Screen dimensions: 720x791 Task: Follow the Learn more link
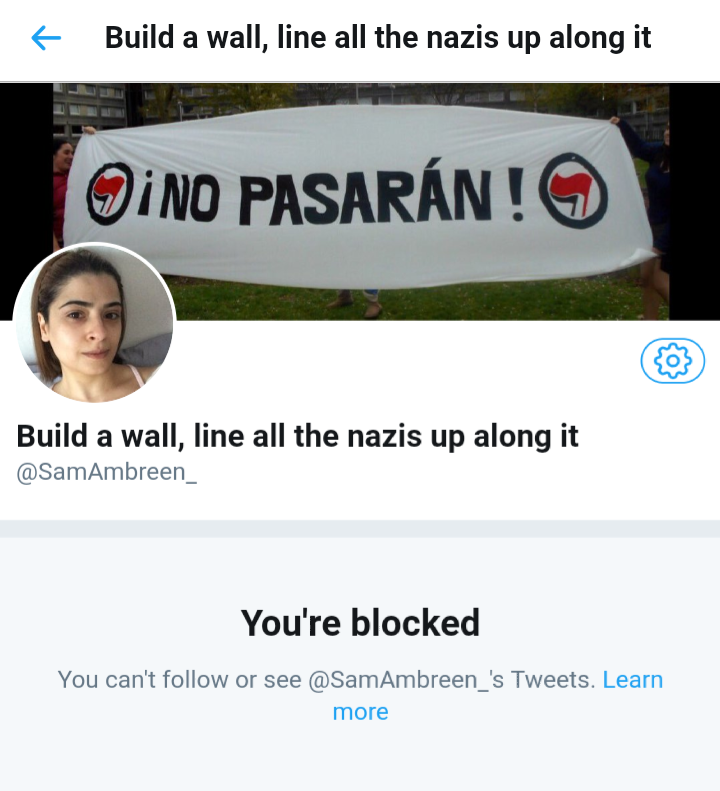[497, 695]
